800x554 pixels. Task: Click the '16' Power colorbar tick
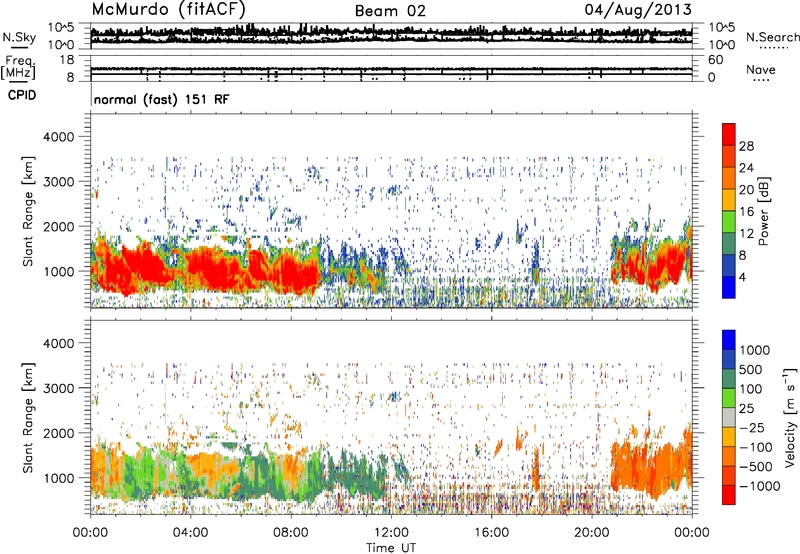(x=746, y=212)
